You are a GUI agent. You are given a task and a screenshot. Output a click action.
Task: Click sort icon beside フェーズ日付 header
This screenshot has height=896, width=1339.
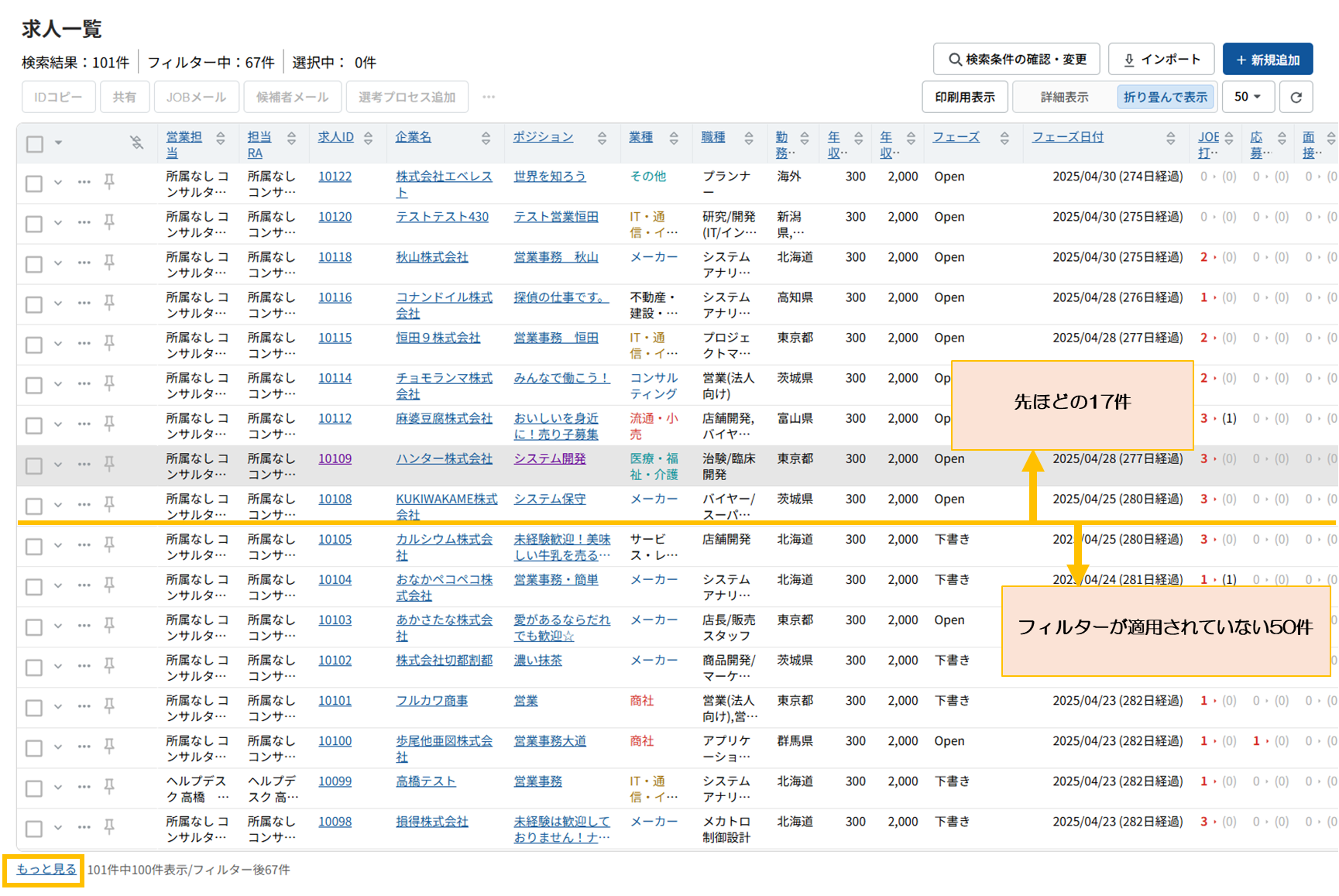pos(1170,138)
